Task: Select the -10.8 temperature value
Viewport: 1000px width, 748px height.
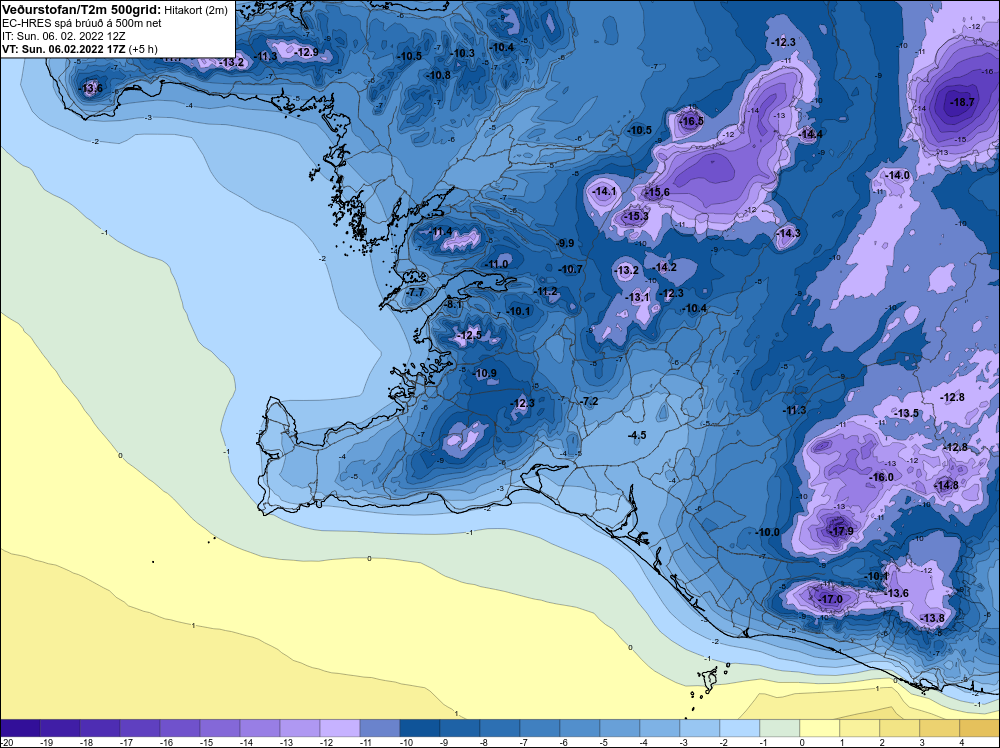Action: click(x=438, y=75)
